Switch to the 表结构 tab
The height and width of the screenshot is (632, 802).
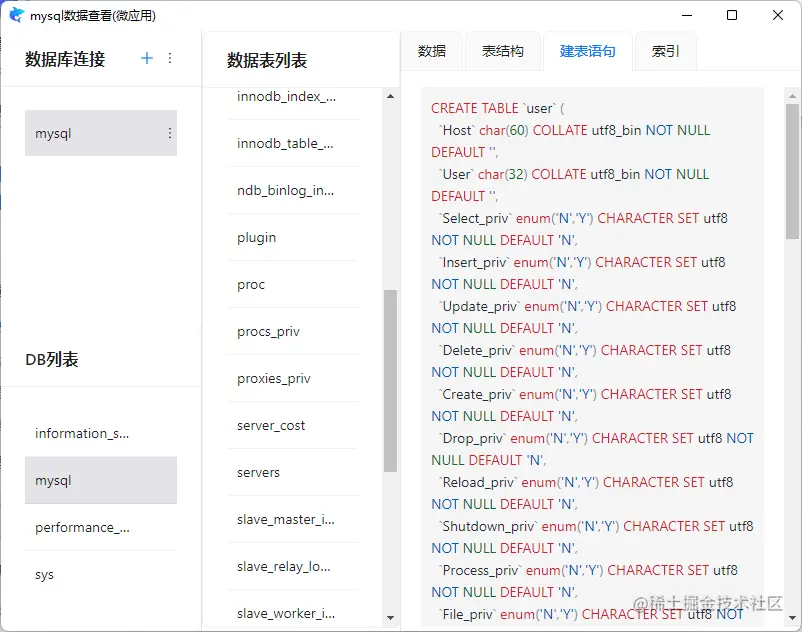coord(503,51)
